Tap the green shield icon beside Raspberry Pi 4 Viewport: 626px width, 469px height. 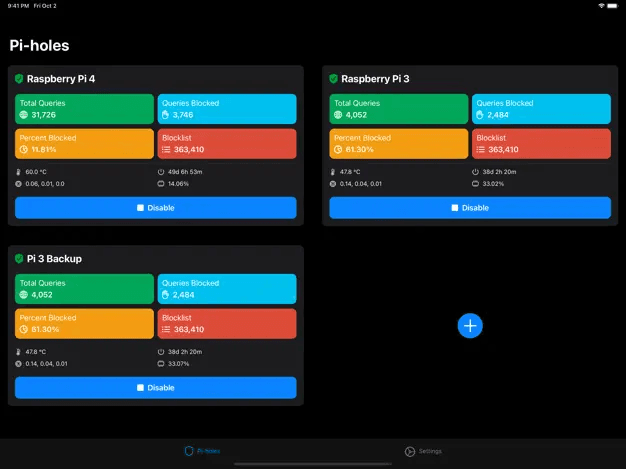click(x=19, y=79)
